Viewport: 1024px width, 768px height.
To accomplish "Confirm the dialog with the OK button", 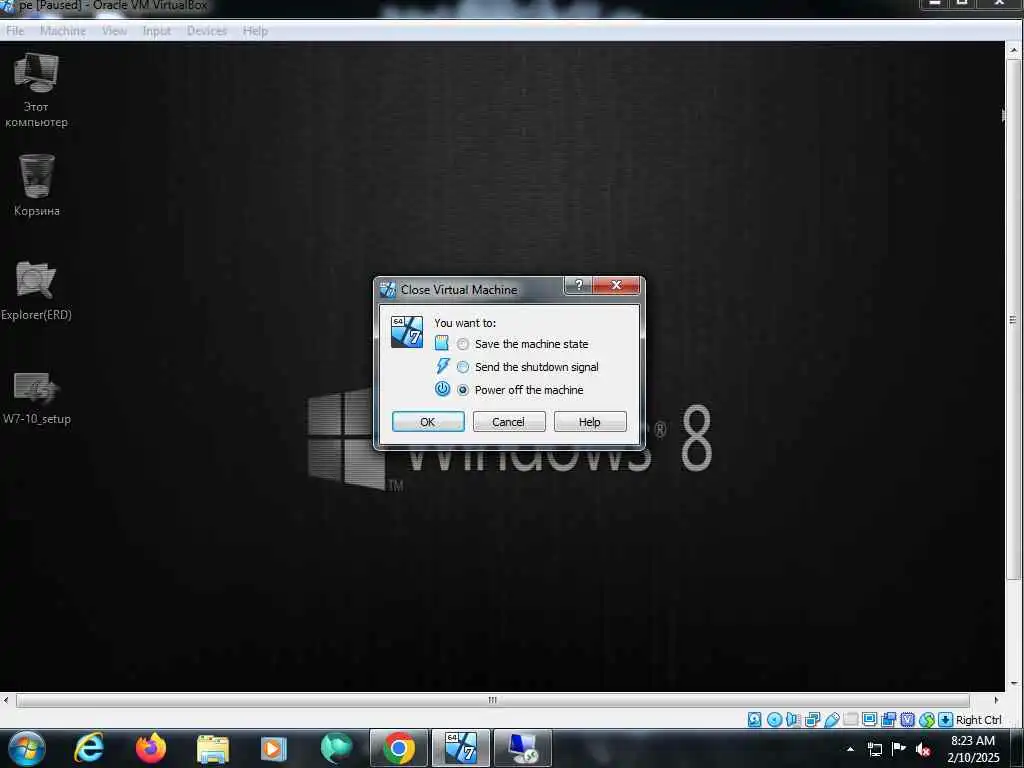I will [428, 422].
